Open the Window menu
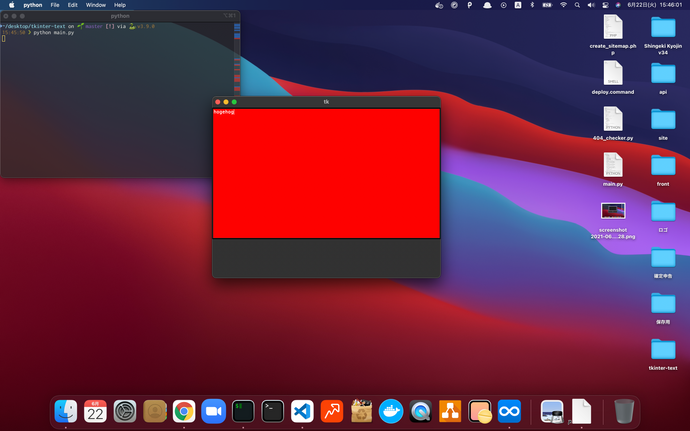The height and width of the screenshot is (431, 690). [x=95, y=5]
